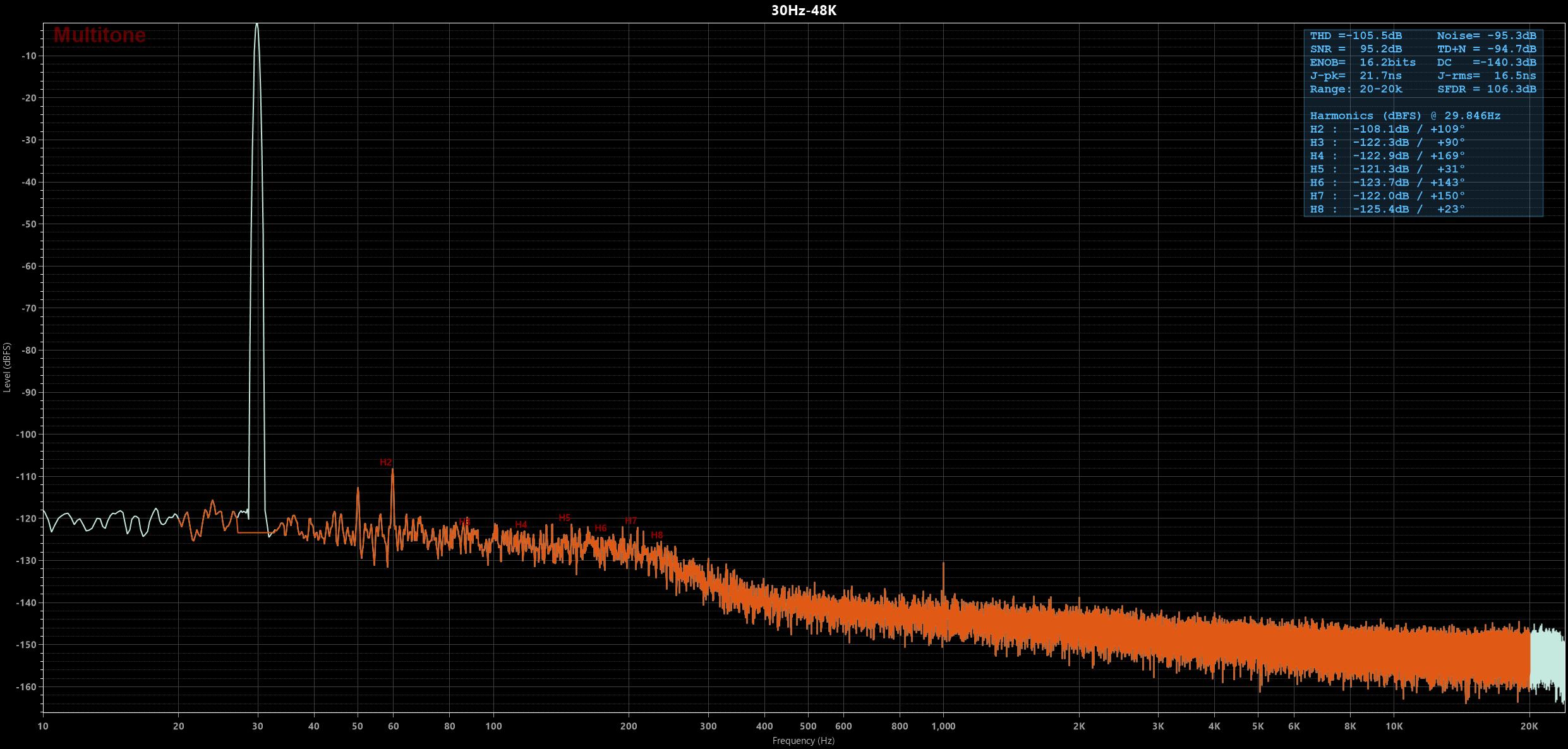Viewport: 1568px width, 749px height.
Task: Click the red H6 marker on the spectrum
Action: (600, 528)
